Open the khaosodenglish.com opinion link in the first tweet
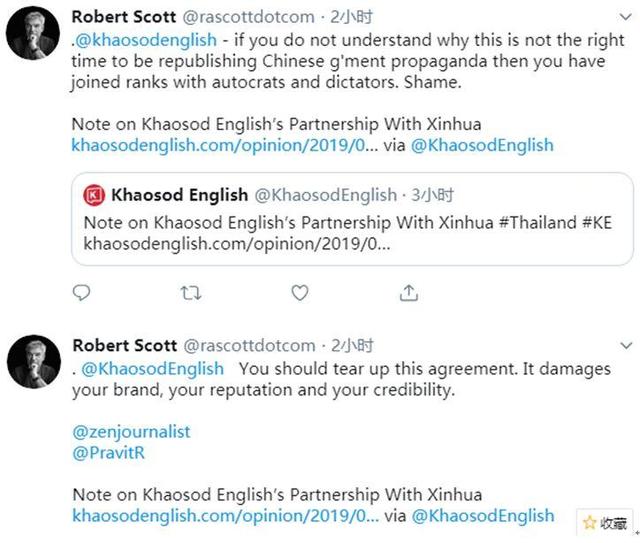640x543 pixels. pyautogui.click(x=225, y=145)
